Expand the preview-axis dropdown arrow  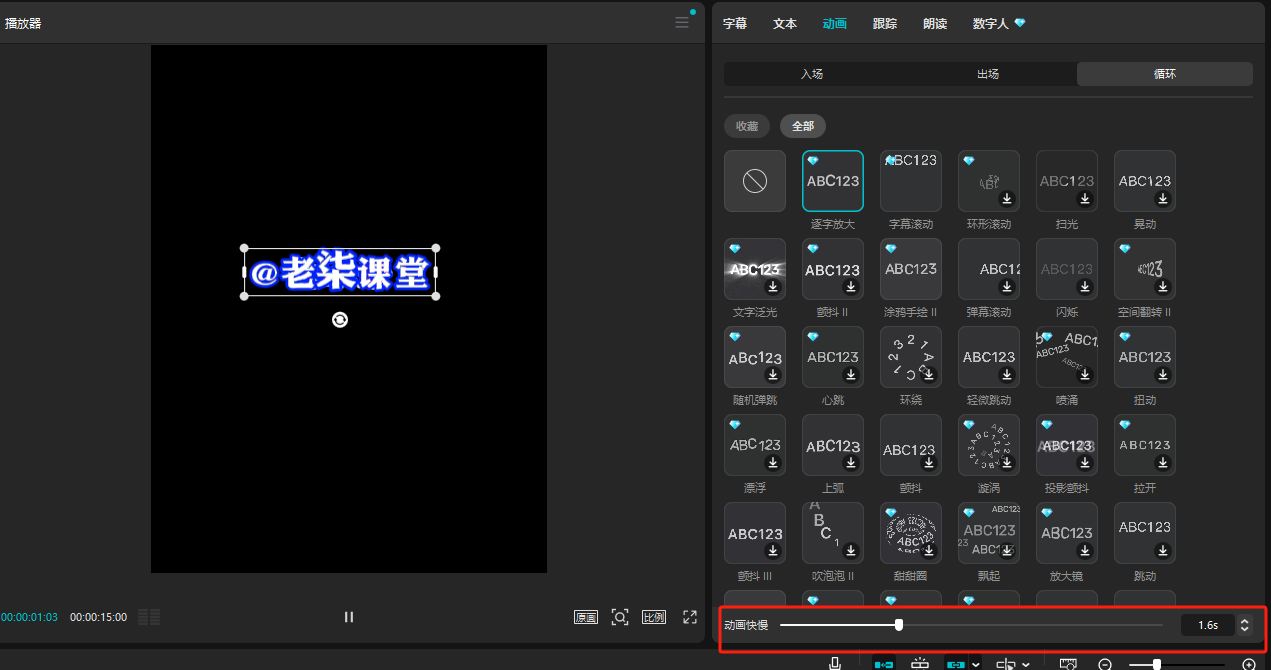click(x=1026, y=664)
